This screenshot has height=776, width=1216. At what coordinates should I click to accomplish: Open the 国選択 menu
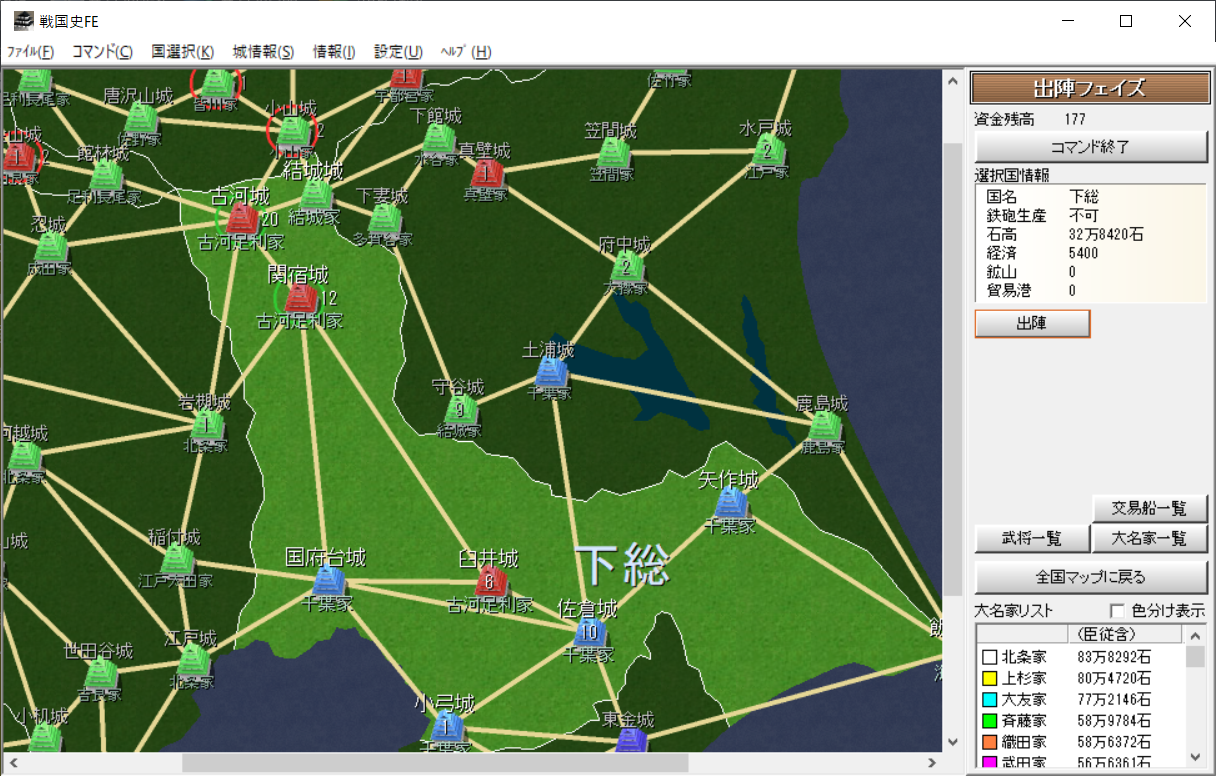pos(182,52)
